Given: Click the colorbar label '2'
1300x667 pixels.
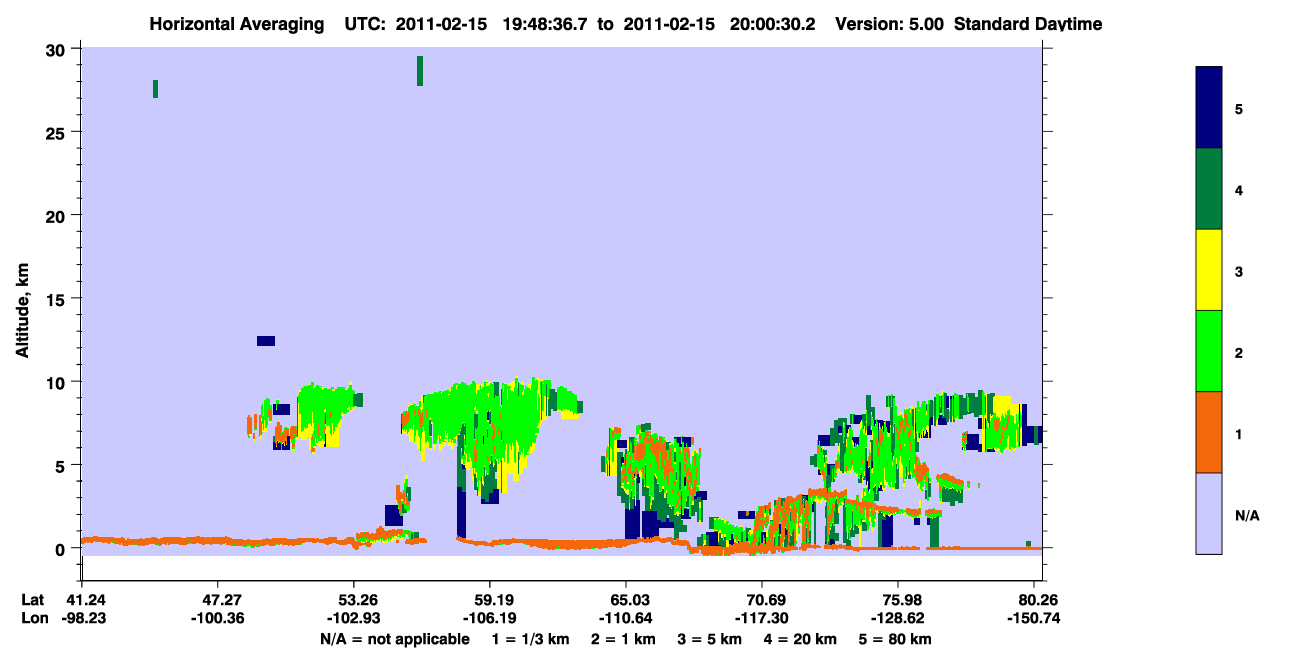Looking at the screenshot, I should [x=1238, y=352].
